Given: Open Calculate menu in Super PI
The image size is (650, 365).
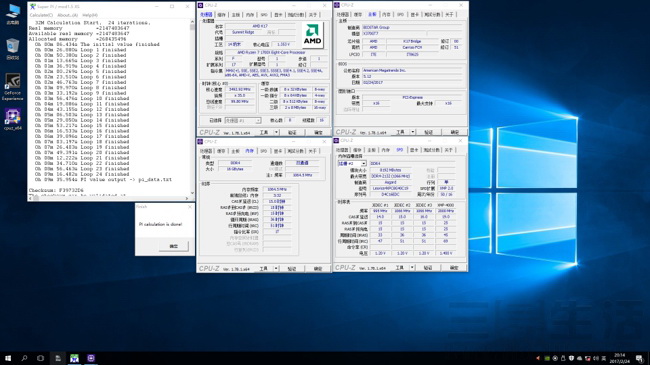Looking at the screenshot, I should tap(41, 15).
